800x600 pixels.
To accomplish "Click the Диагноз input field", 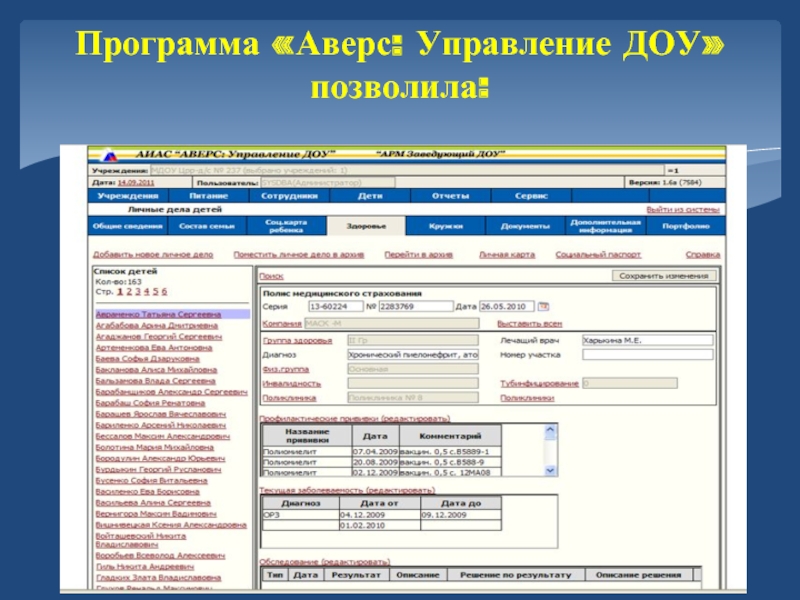I will pyautogui.click(x=413, y=355).
